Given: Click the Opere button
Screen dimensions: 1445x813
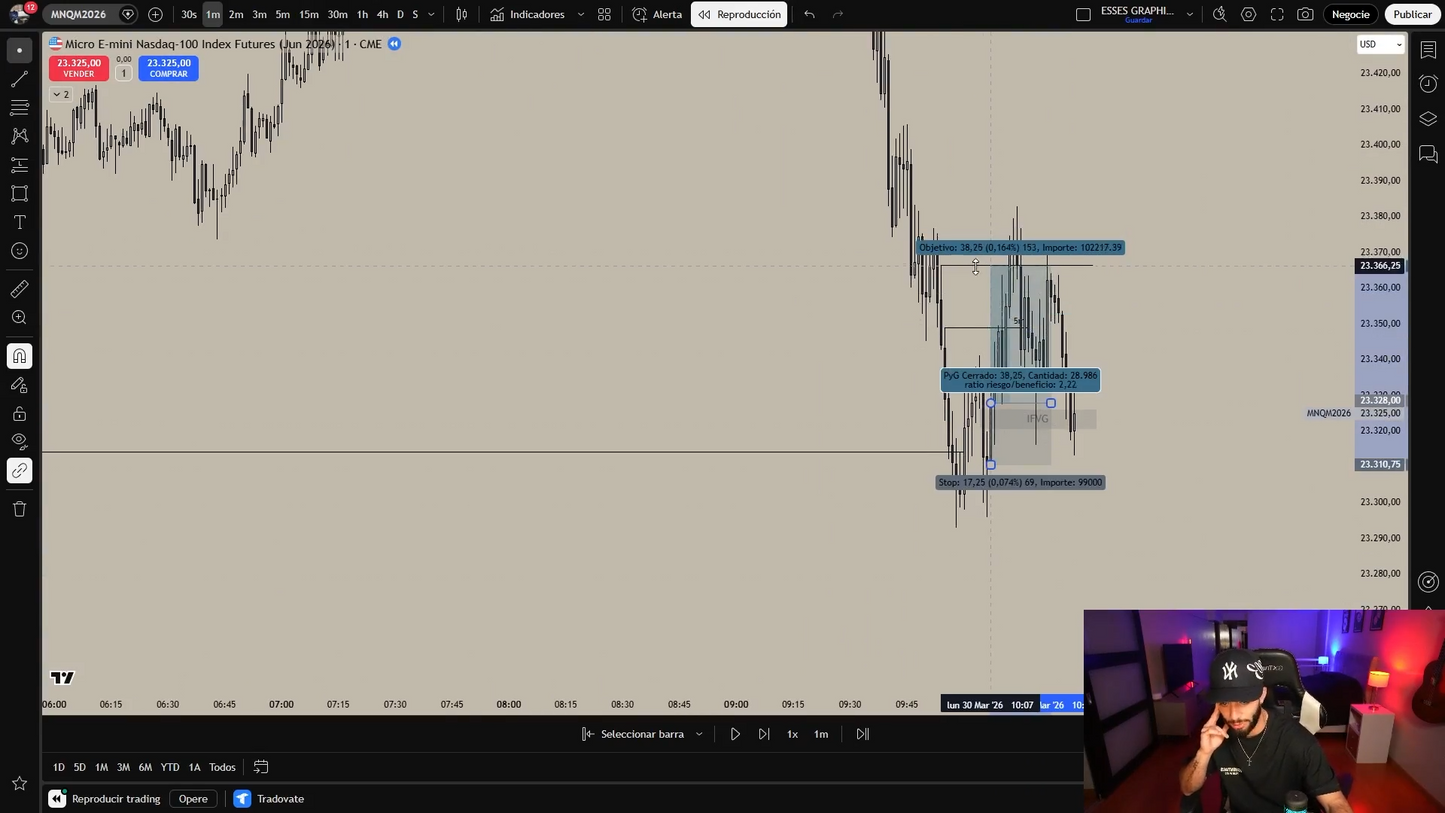Looking at the screenshot, I should click(193, 799).
